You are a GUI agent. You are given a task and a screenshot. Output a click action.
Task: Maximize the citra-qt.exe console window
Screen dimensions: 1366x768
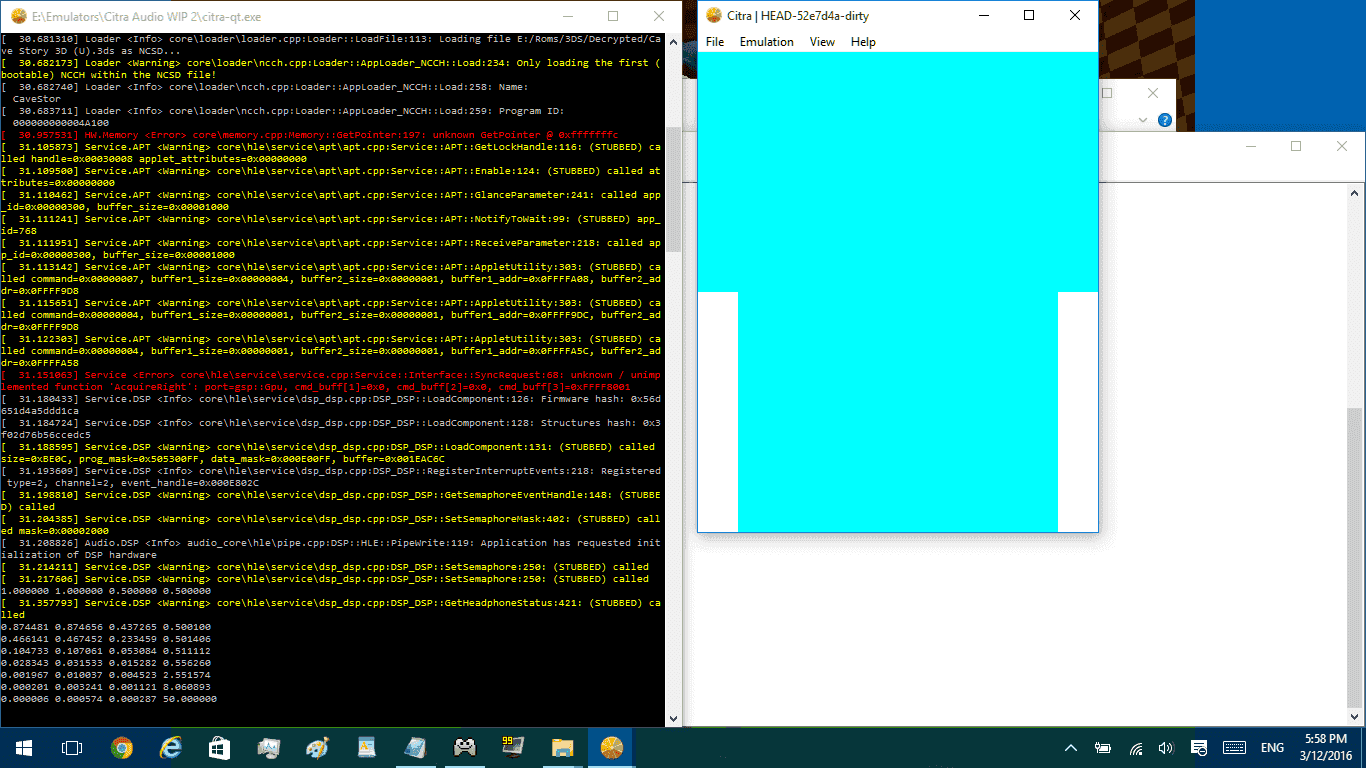(613, 16)
